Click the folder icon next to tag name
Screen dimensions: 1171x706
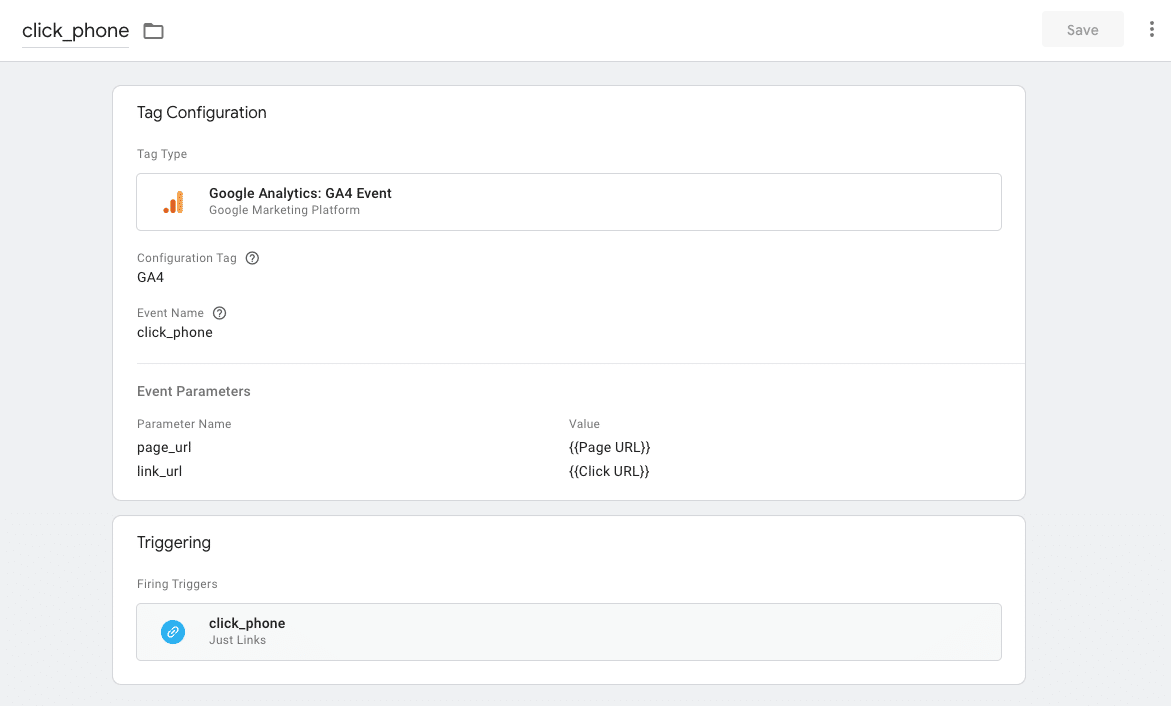pos(153,31)
